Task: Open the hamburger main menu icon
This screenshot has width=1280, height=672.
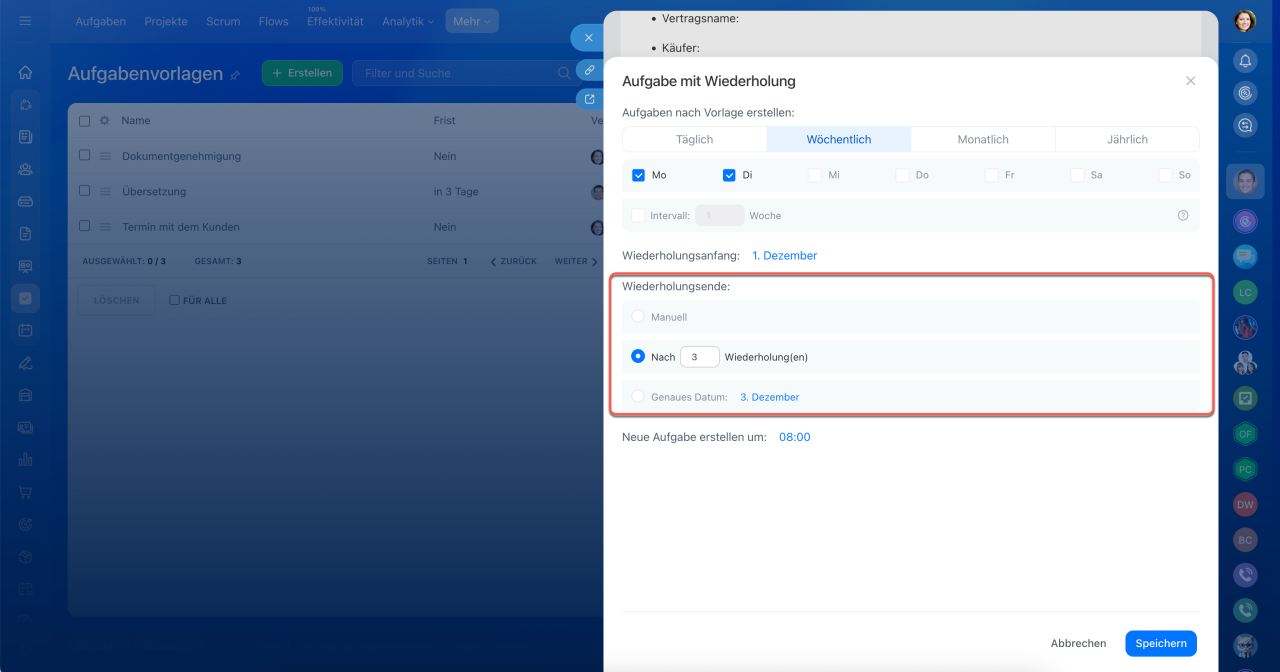Action: pyautogui.click(x=25, y=21)
